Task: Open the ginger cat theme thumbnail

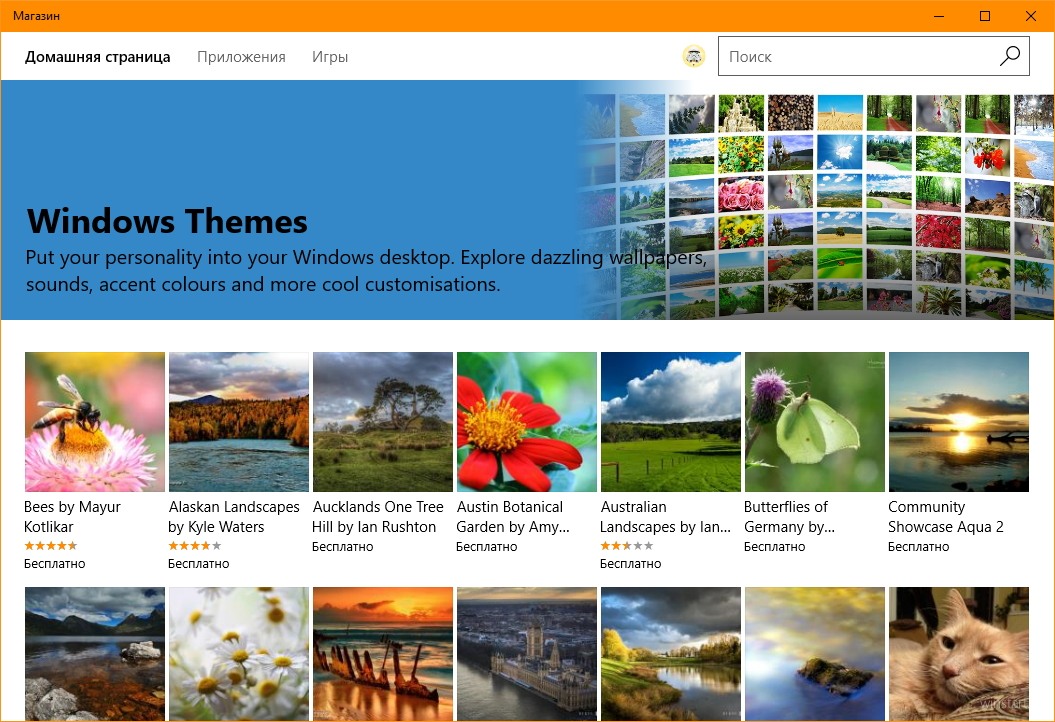Action: click(x=959, y=654)
